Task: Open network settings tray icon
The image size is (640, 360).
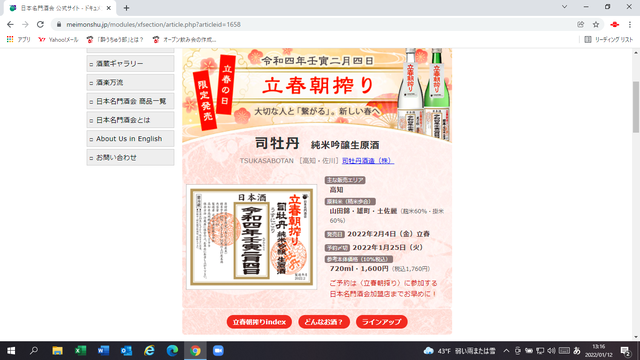Action: coord(540,351)
